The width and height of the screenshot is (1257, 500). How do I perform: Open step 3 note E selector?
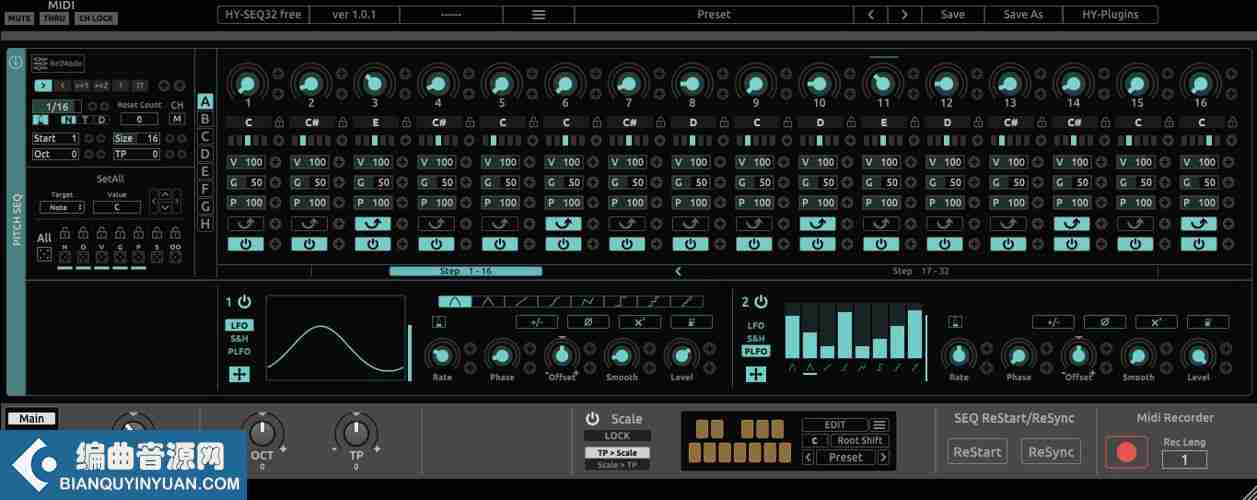pos(374,122)
